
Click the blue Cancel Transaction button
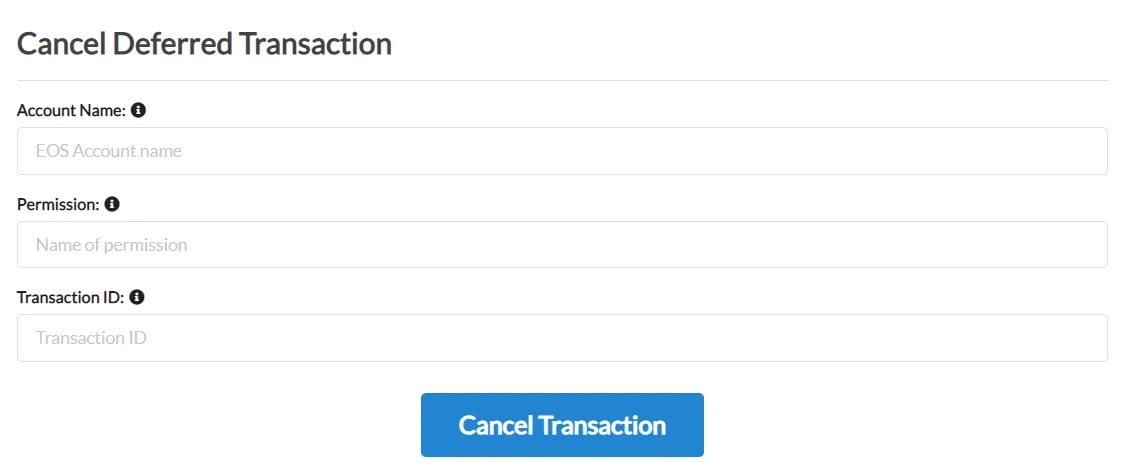(562, 425)
